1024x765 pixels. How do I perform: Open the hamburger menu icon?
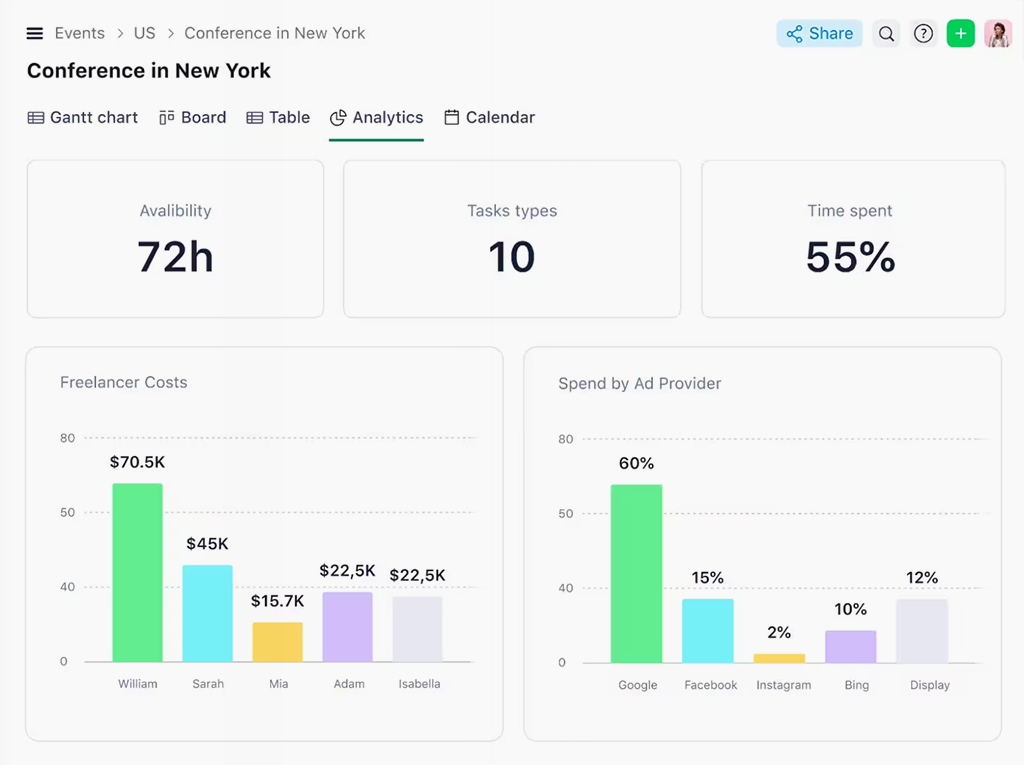click(35, 33)
